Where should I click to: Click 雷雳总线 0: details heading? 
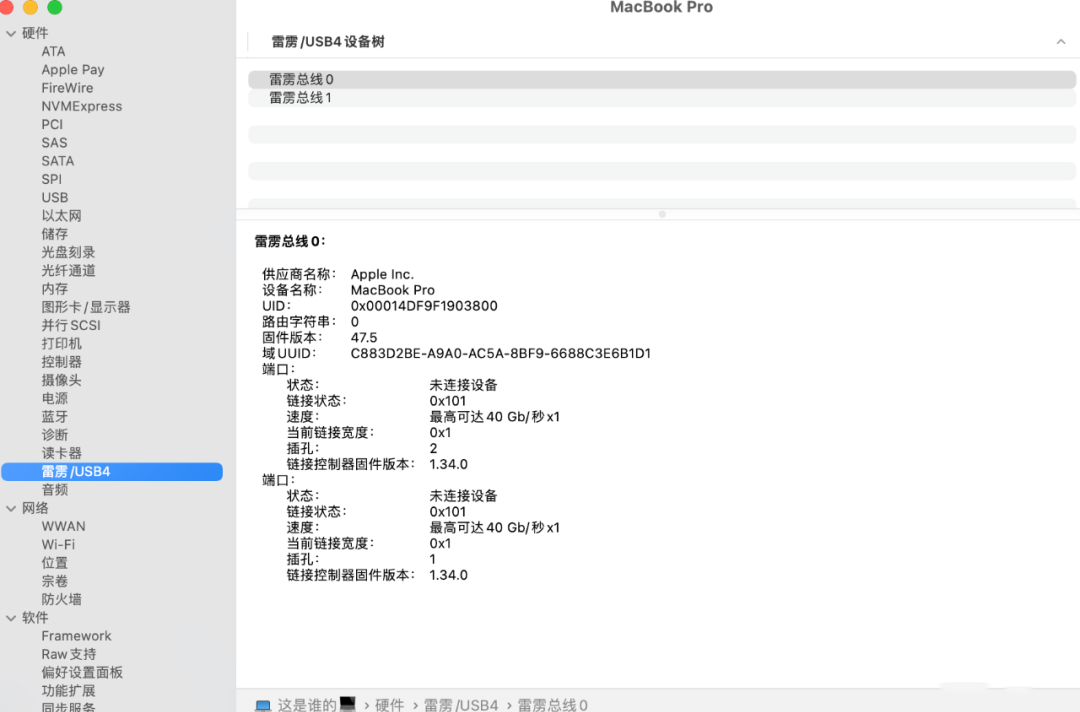tap(290, 241)
